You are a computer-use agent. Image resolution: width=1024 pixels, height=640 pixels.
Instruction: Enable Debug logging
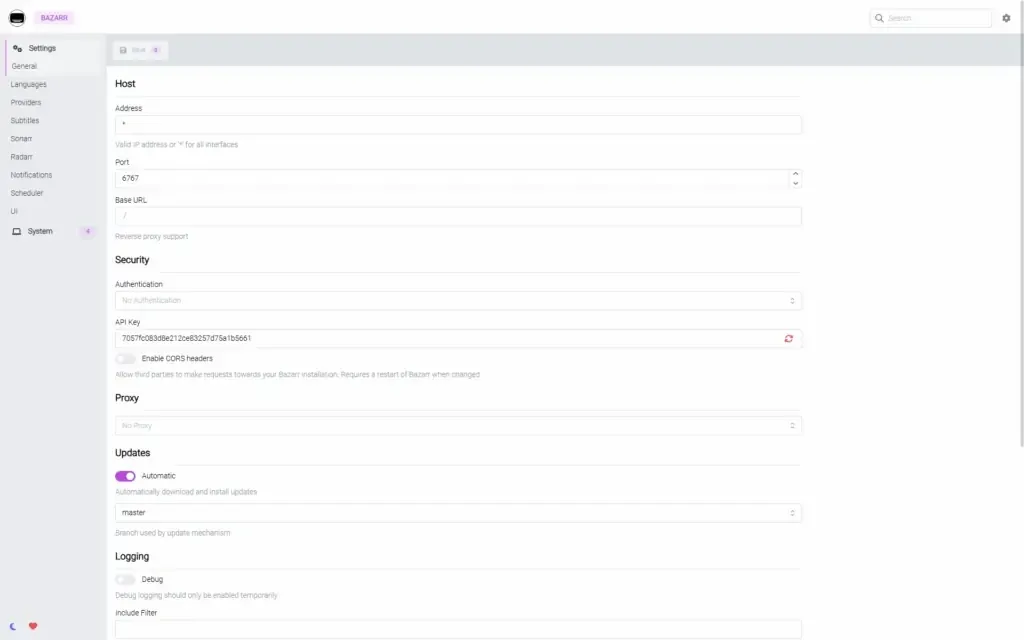[124, 579]
